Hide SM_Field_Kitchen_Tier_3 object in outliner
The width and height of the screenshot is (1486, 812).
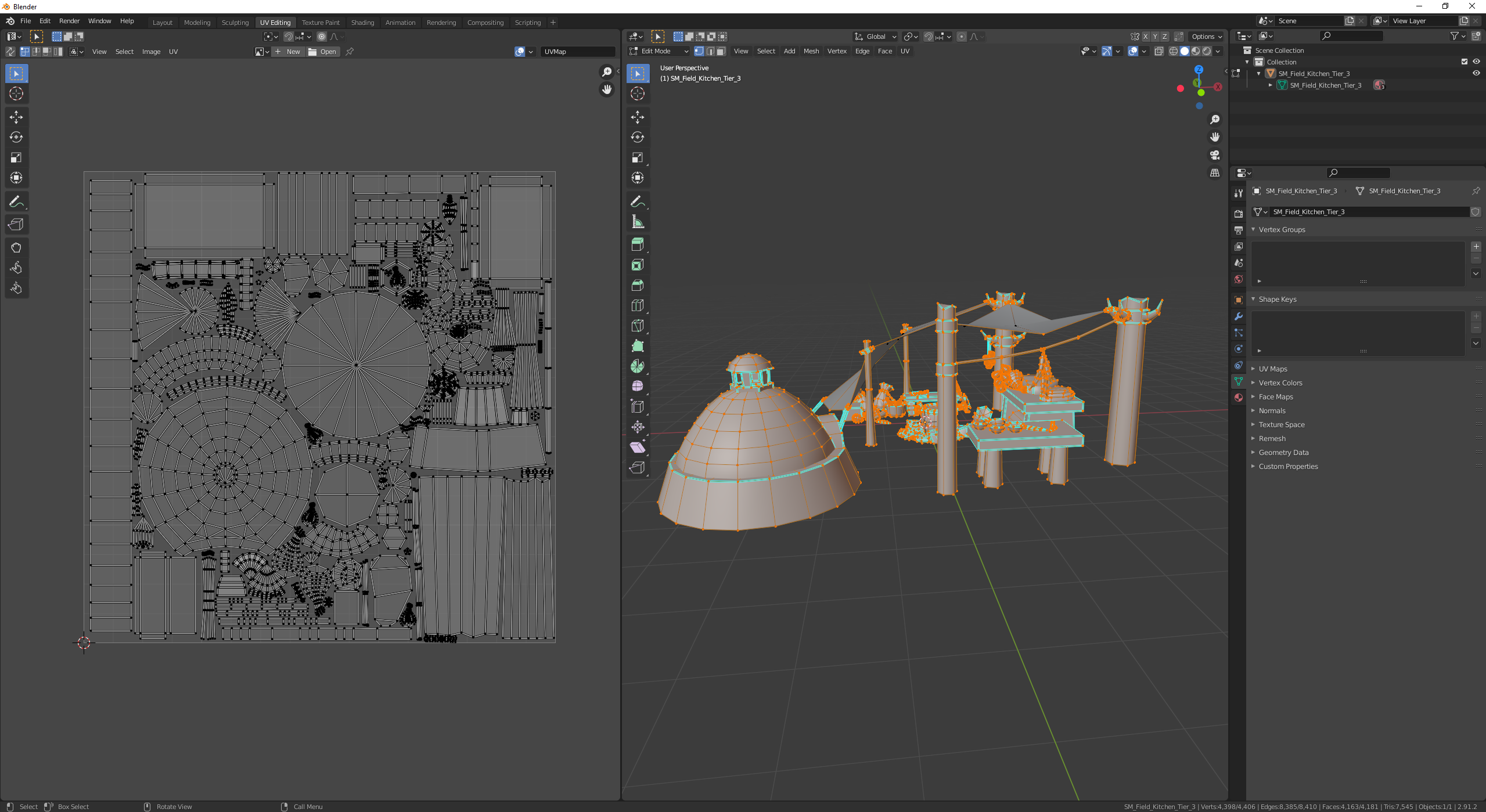[1476, 74]
